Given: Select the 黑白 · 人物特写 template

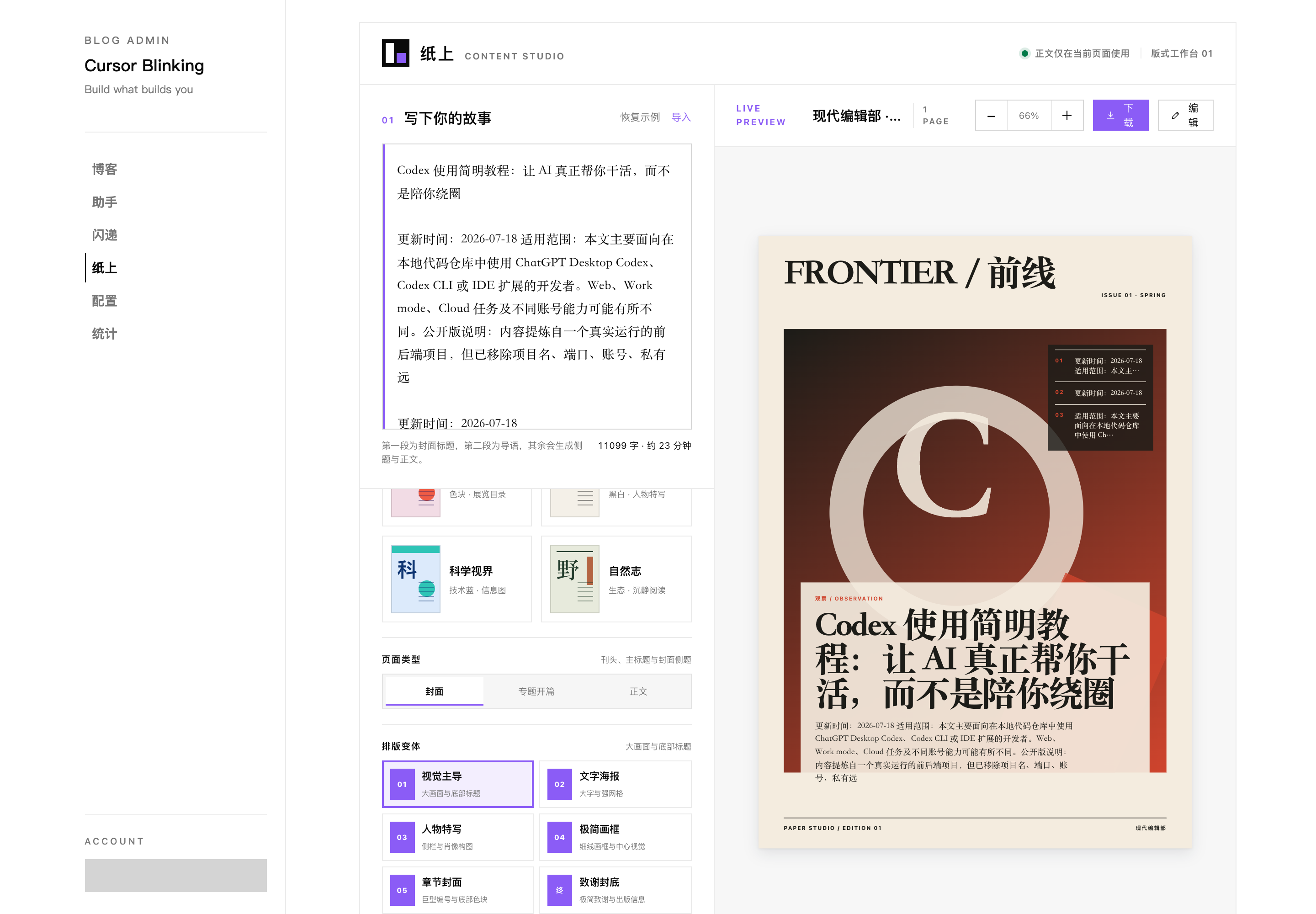Looking at the screenshot, I should 616,507.
